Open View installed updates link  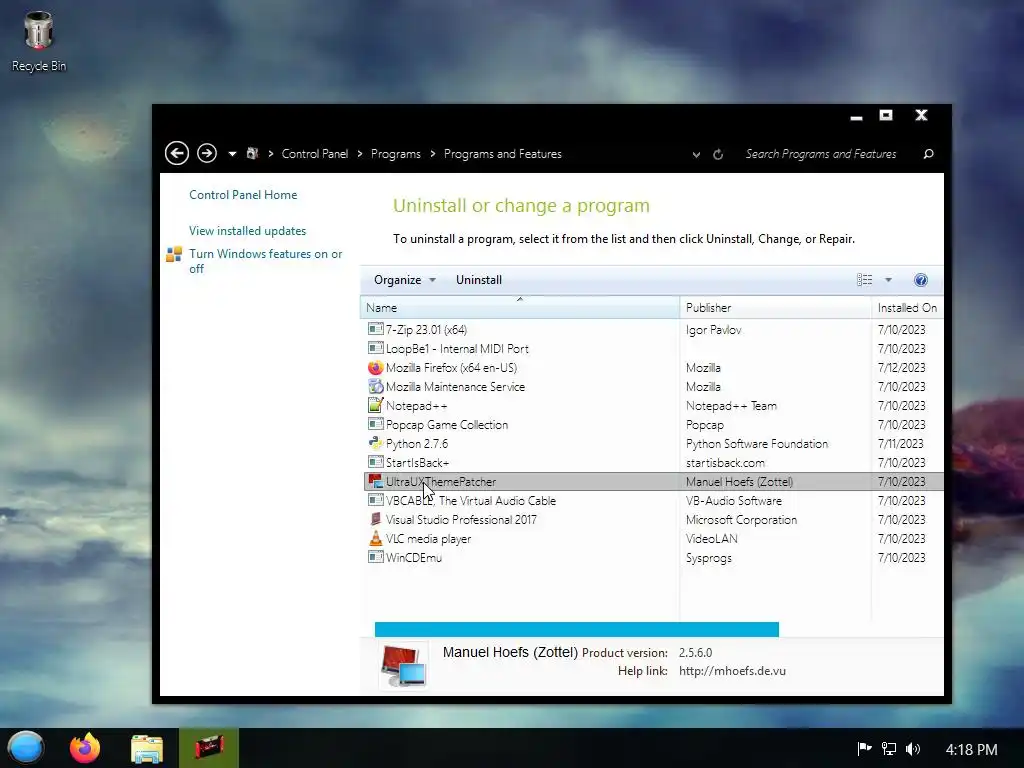(248, 231)
